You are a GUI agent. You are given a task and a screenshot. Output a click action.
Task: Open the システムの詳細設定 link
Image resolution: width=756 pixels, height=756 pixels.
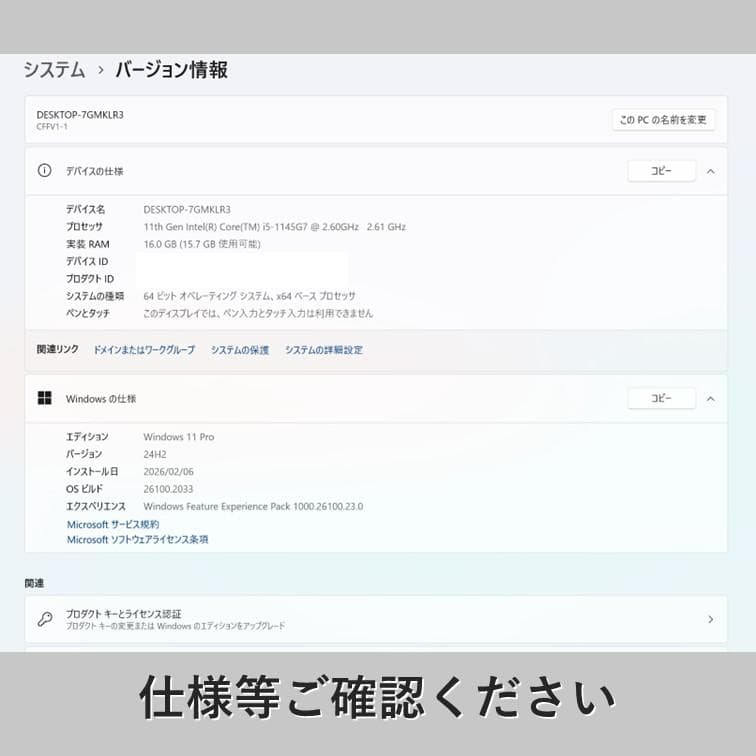[324, 350]
